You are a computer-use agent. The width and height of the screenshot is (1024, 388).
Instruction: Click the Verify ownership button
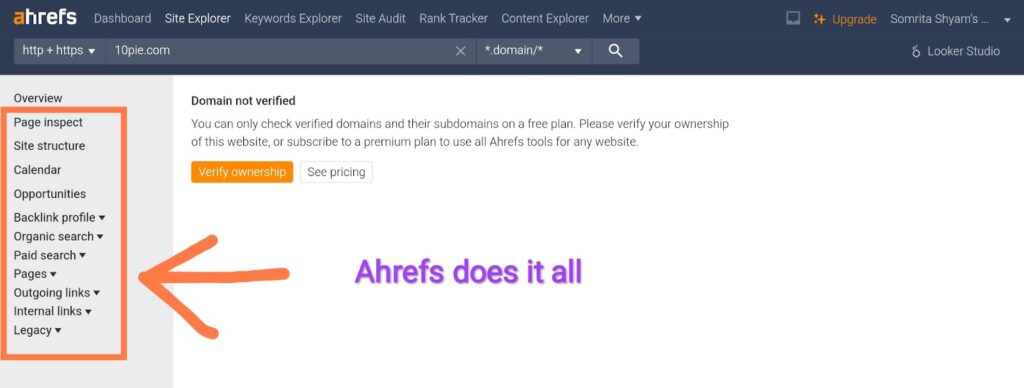tap(242, 172)
